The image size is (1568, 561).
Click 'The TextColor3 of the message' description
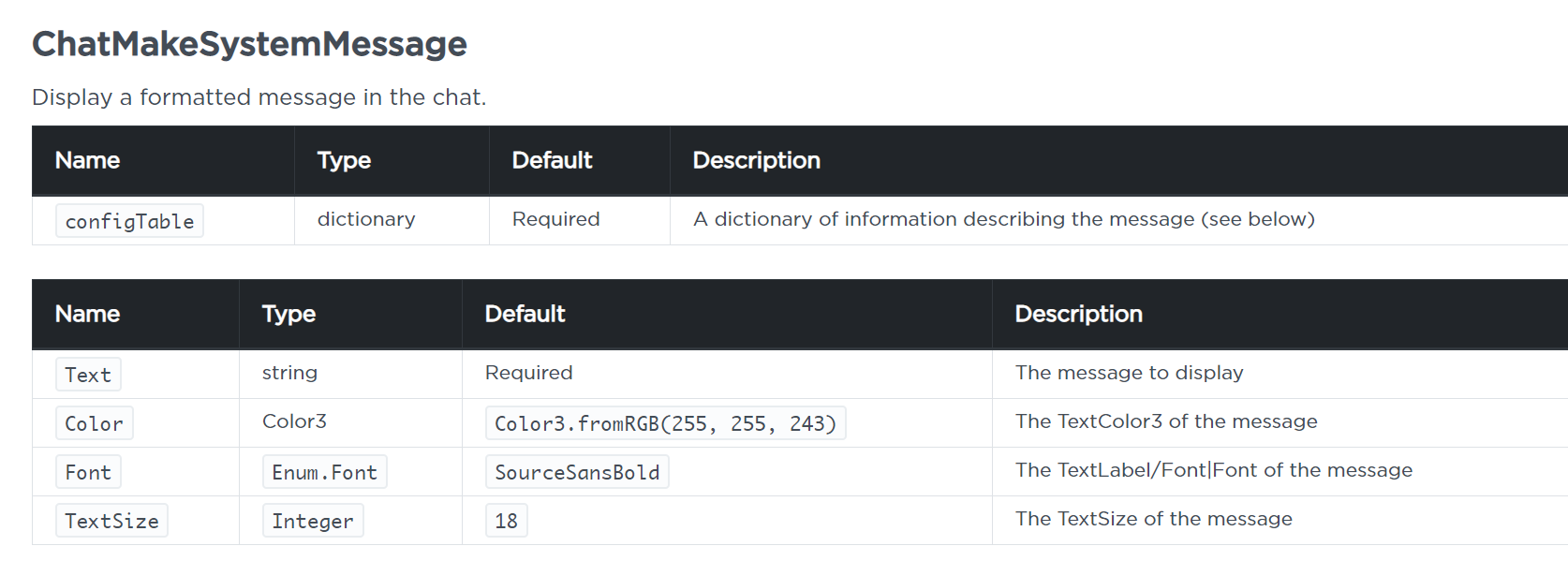[1166, 421]
